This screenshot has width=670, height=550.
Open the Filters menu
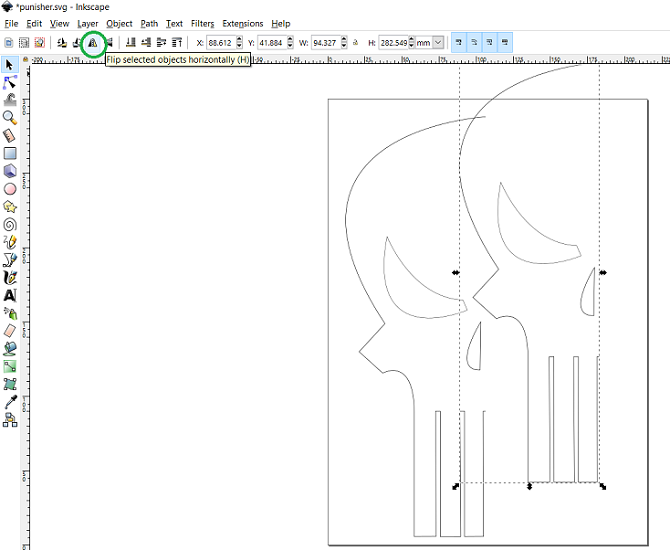[x=203, y=24]
